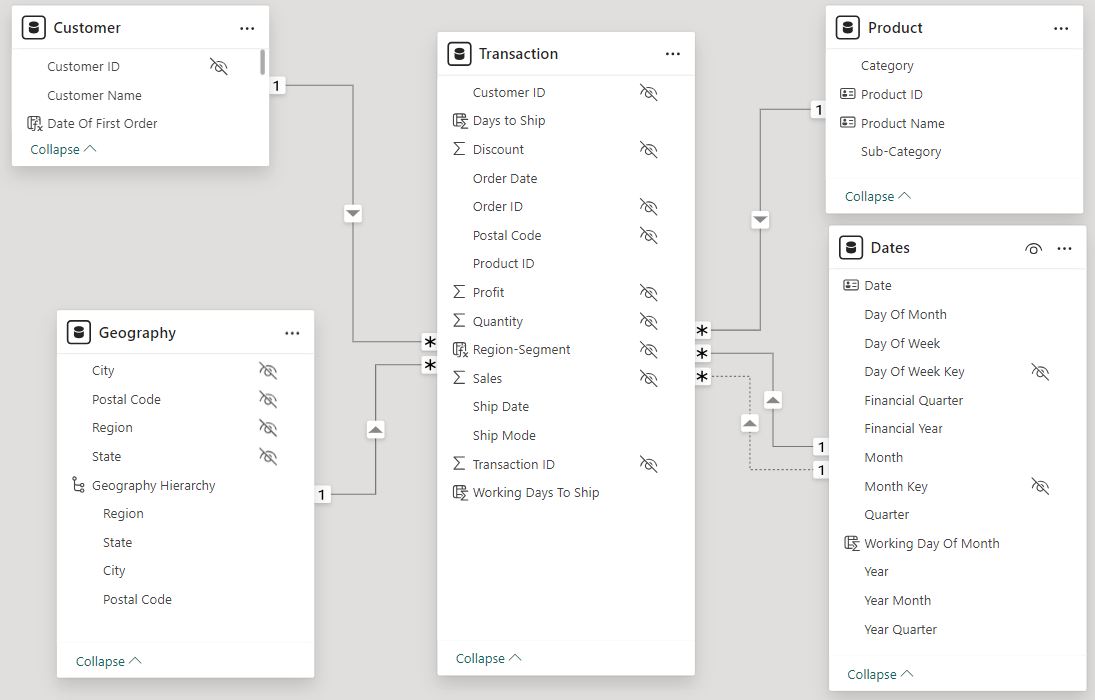Screen dimensions: 1095x700
Task: Select the active Dates relationship filter arrow
Action: coord(772,400)
